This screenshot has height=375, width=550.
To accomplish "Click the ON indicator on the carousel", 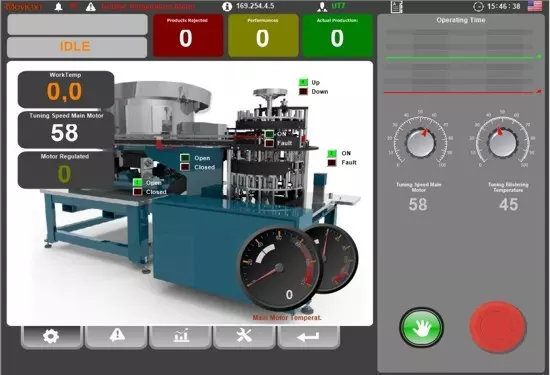I will pos(269,134).
